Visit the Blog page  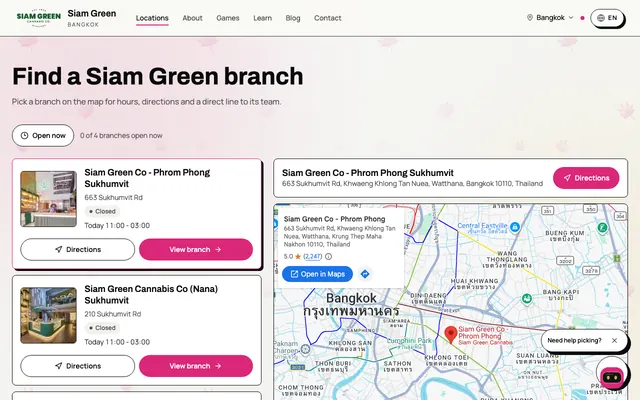(293, 18)
